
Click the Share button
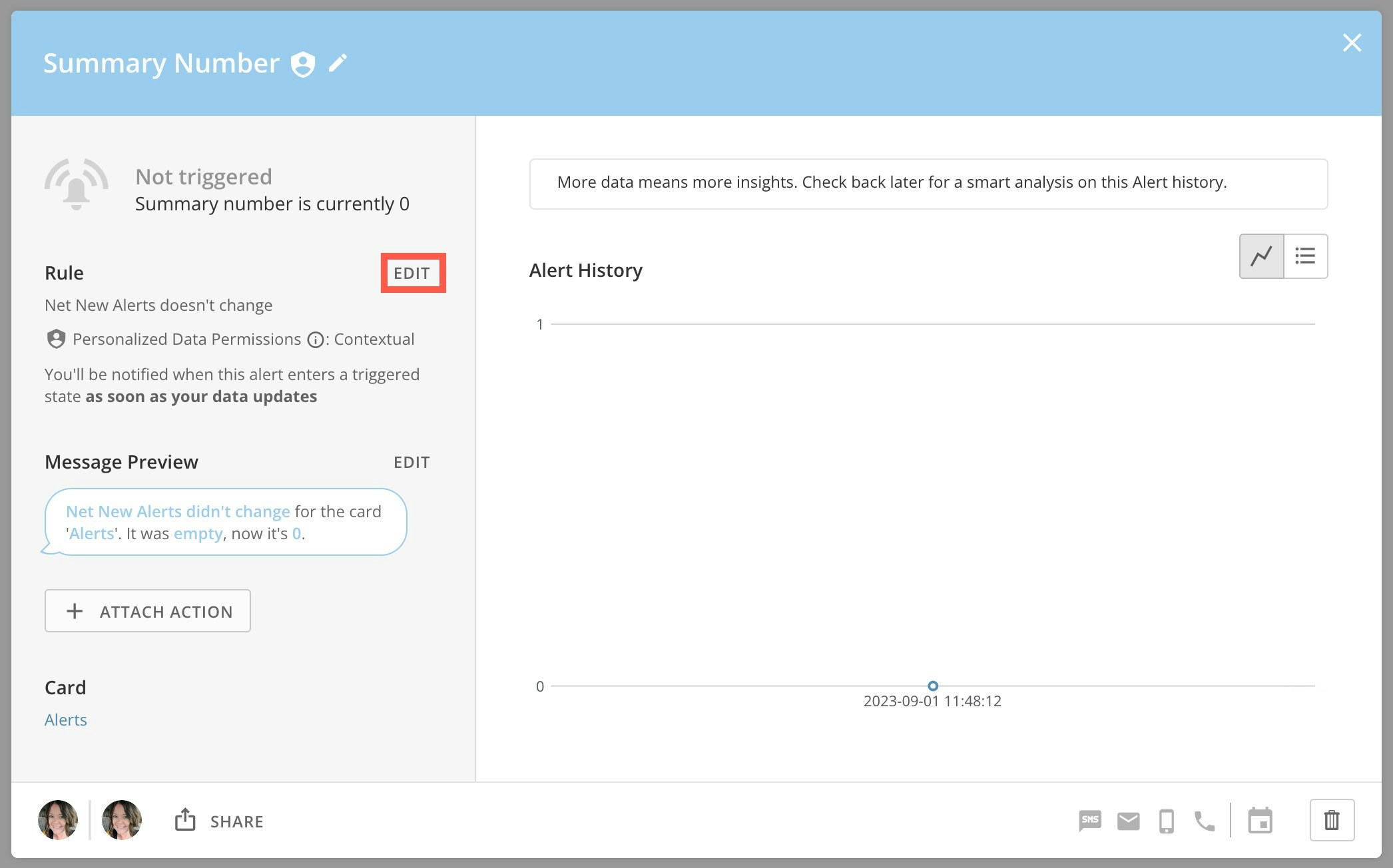220,821
